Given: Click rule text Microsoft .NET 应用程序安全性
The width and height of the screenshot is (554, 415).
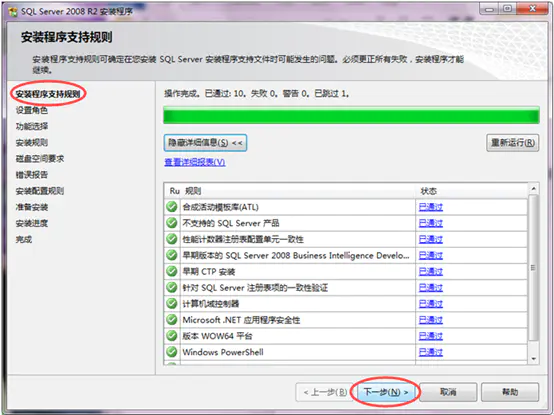Looking at the screenshot, I should [x=241, y=320].
